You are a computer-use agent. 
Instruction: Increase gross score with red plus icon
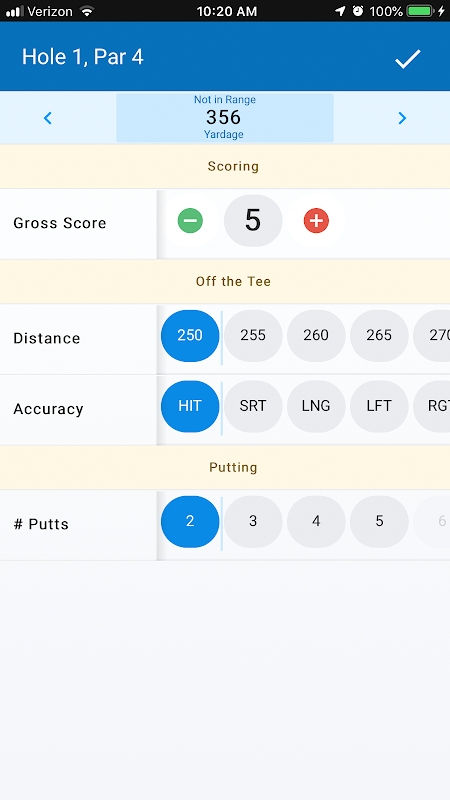[316, 221]
